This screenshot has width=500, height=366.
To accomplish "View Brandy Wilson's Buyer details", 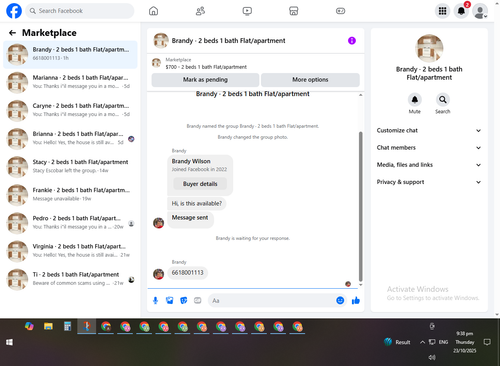I will pos(200,184).
